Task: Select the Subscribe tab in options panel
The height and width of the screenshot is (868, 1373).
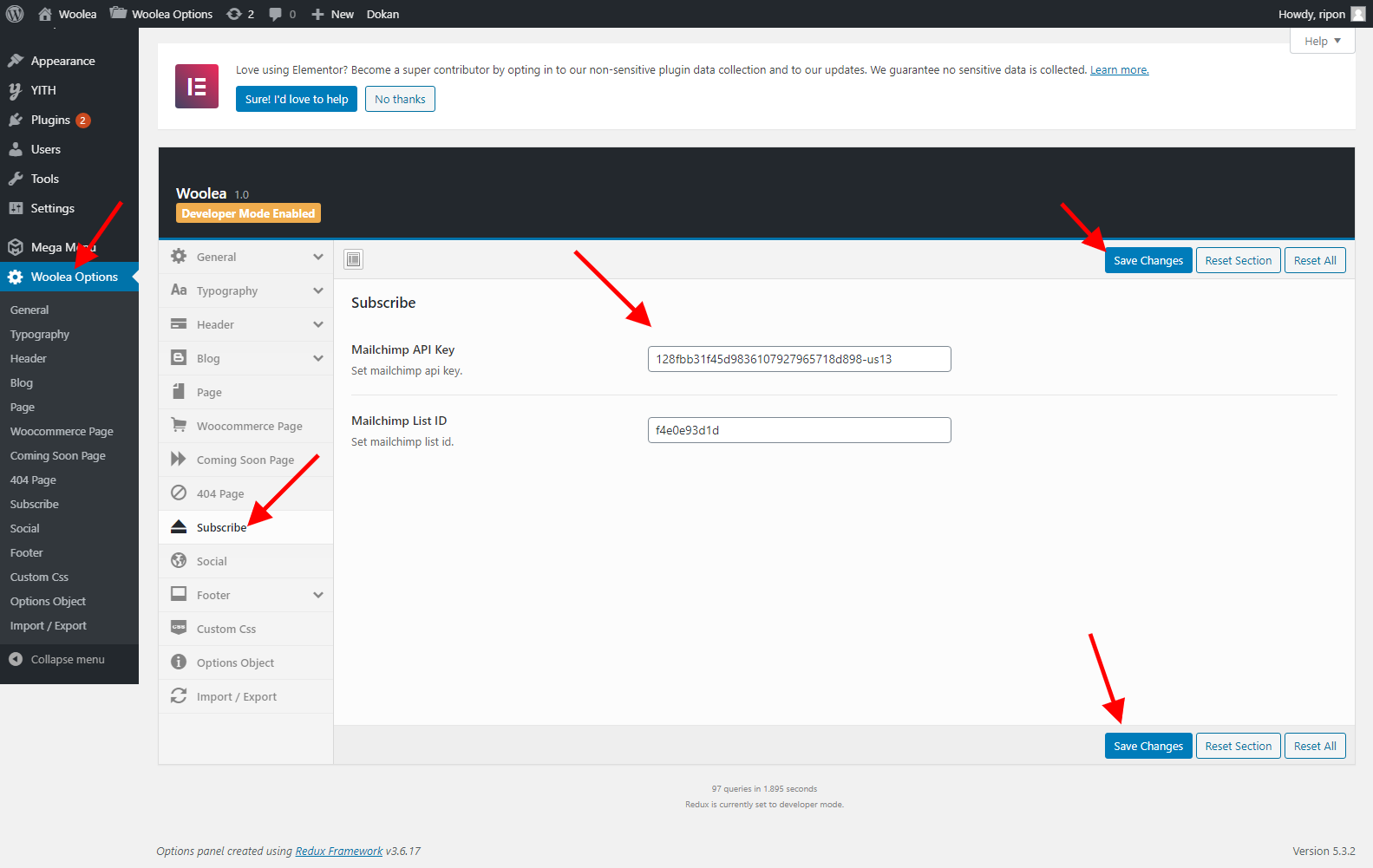Action: [x=245, y=527]
